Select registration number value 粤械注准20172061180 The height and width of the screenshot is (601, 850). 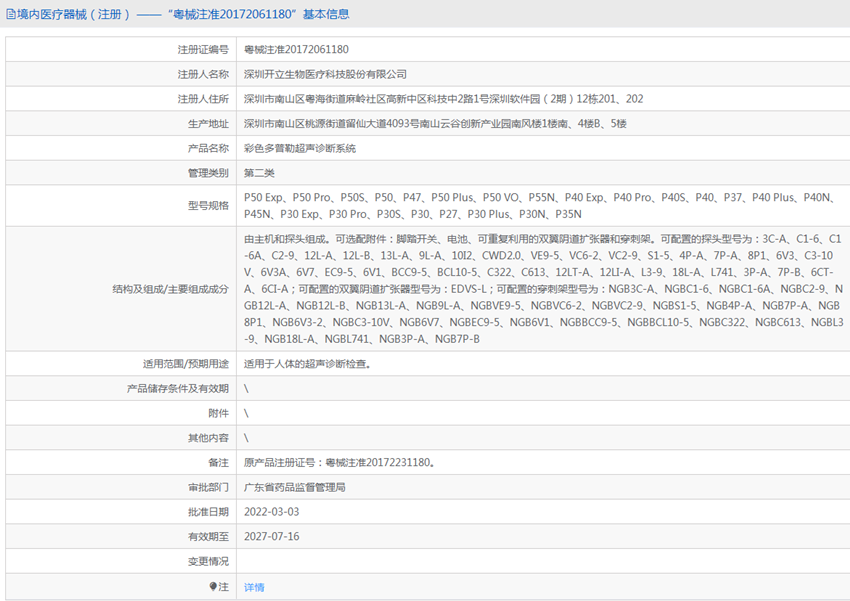pyautogui.click(x=296, y=50)
